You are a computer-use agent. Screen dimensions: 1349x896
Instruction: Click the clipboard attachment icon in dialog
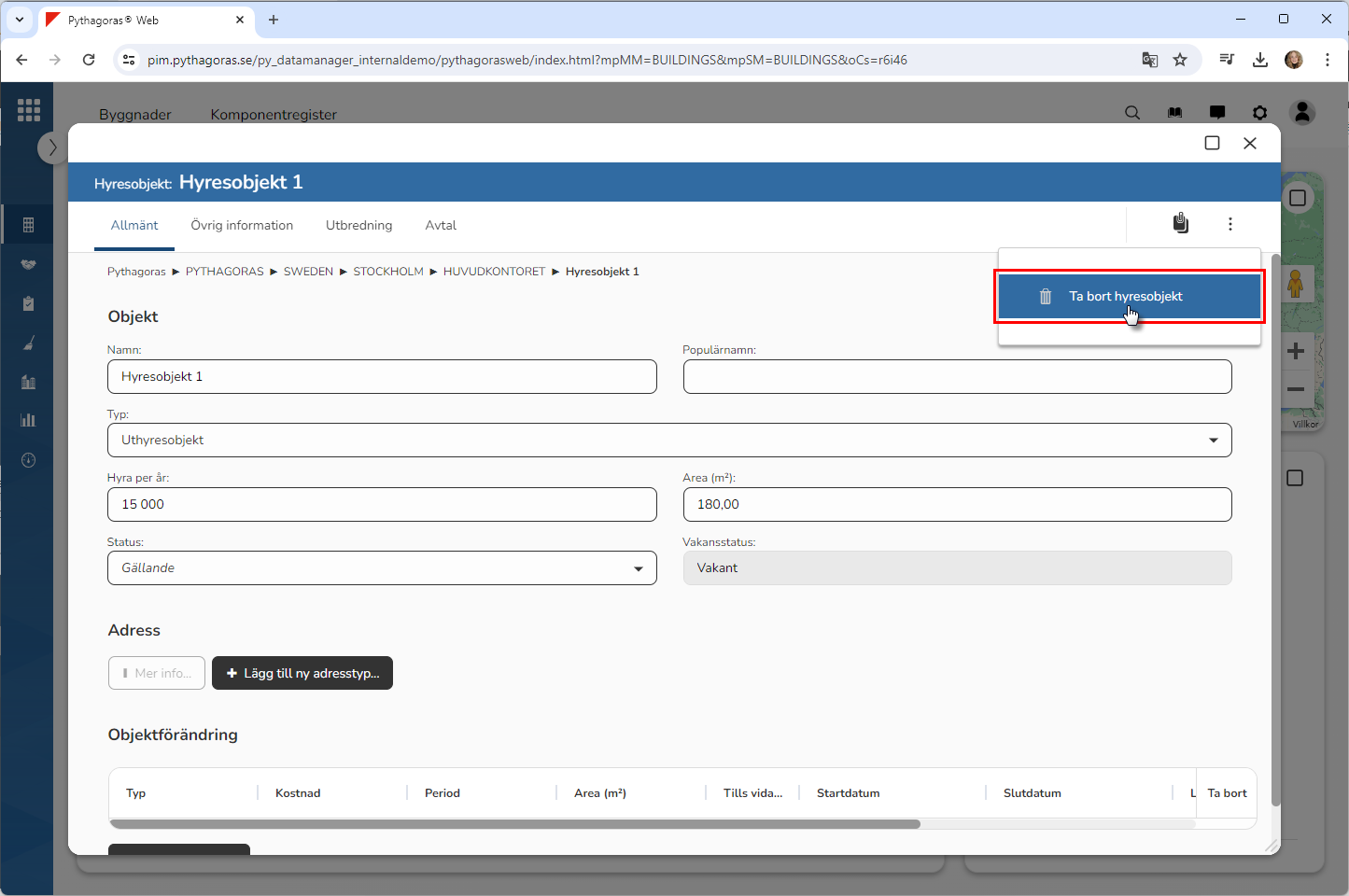[x=1181, y=223]
